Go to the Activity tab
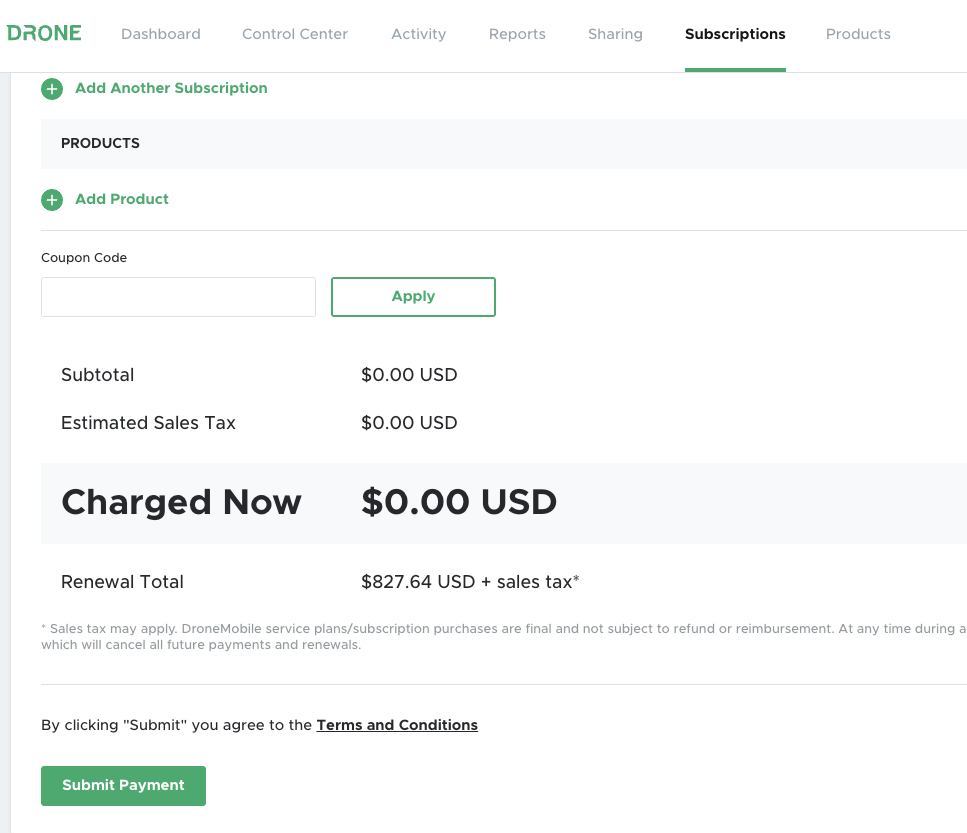The width and height of the screenshot is (967, 833). 419,34
